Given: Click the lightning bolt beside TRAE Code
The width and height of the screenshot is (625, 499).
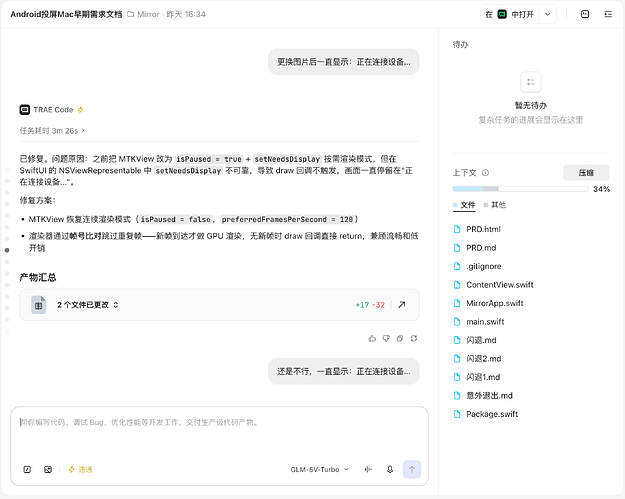Looking at the screenshot, I should coord(81,110).
